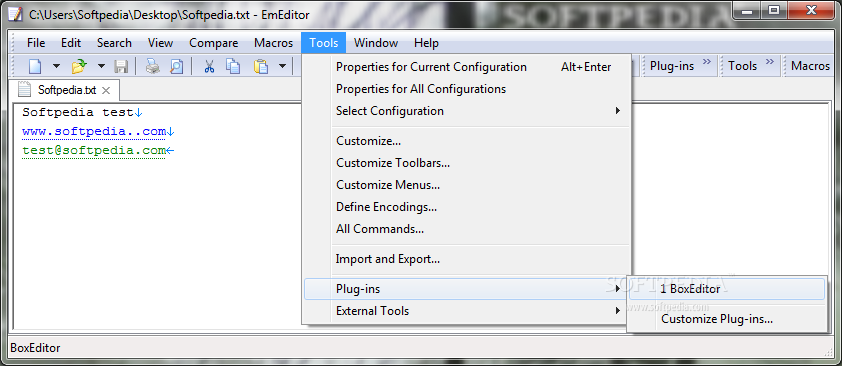Click the Macros toolbar label
Image resolution: width=842 pixels, height=366 pixels.
[810, 66]
